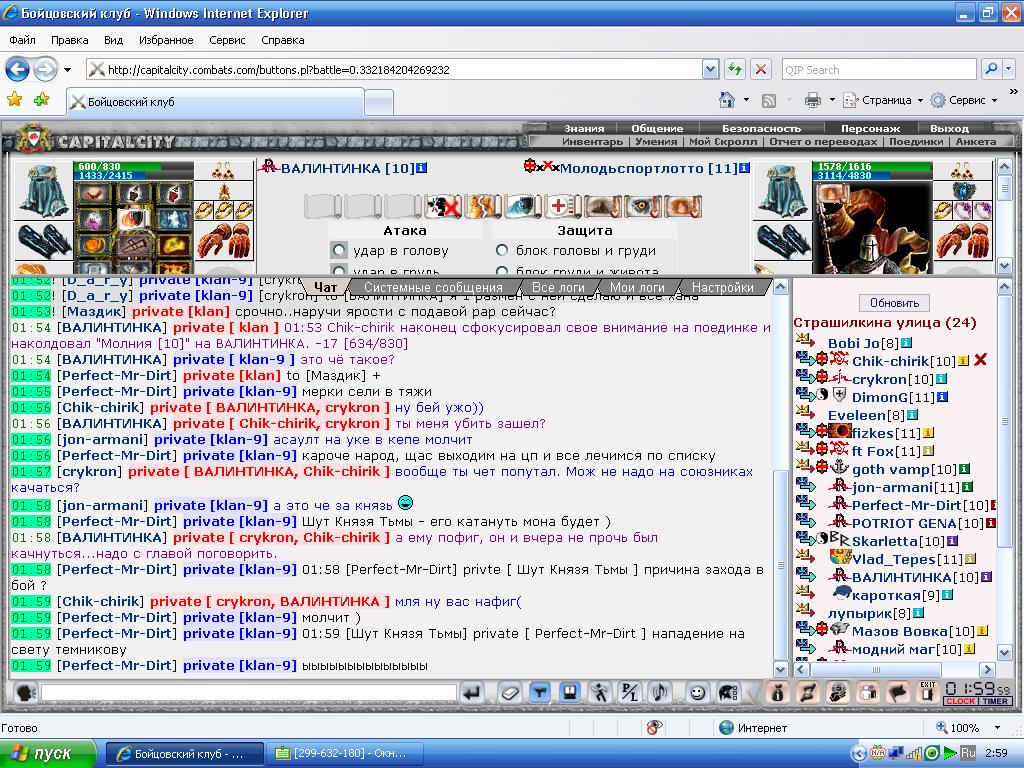
Task: Click the red Stop loading button
Action: point(761,69)
